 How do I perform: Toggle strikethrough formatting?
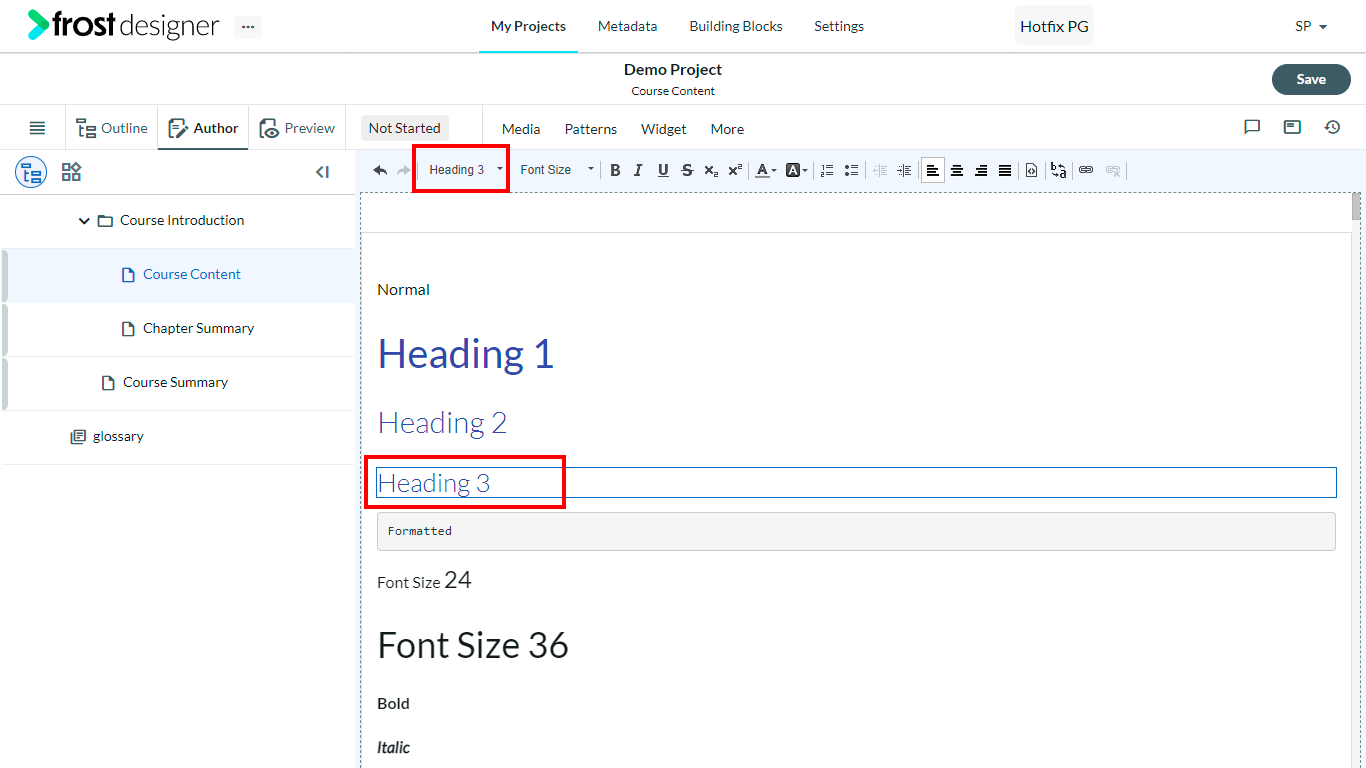click(x=687, y=170)
